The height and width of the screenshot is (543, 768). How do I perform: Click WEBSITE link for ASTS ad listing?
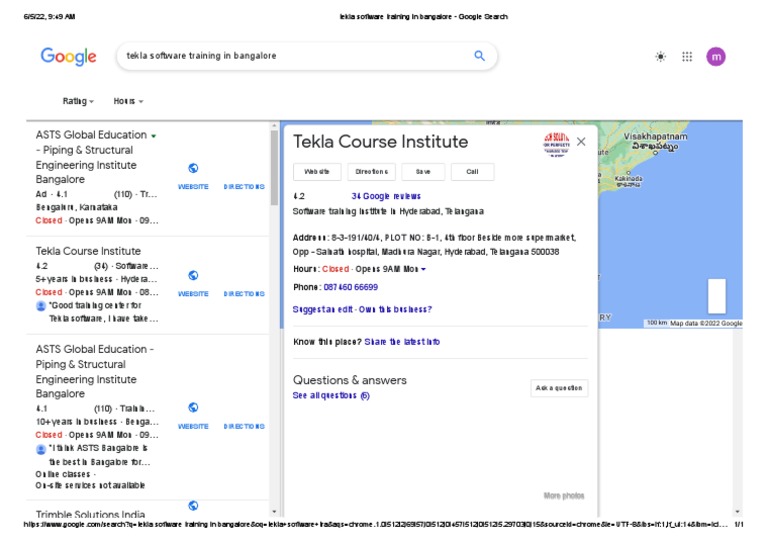[193, 187]
